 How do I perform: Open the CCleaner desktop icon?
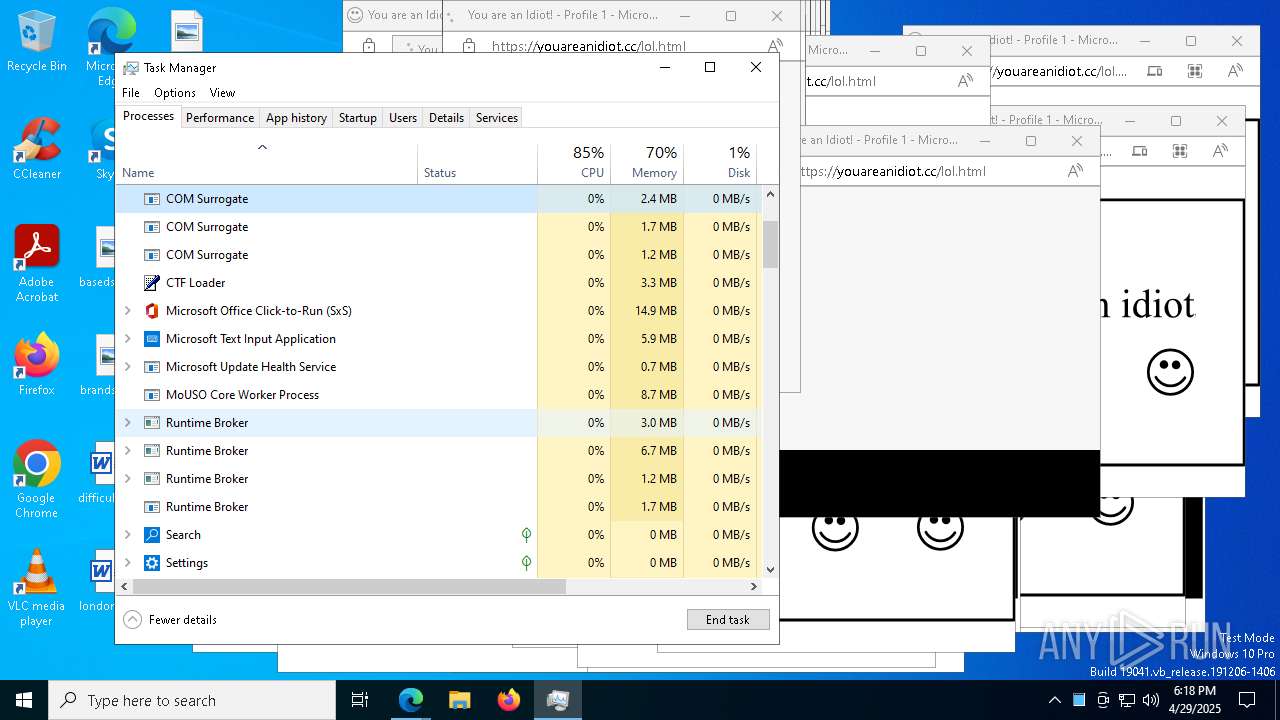click(37, 148)
